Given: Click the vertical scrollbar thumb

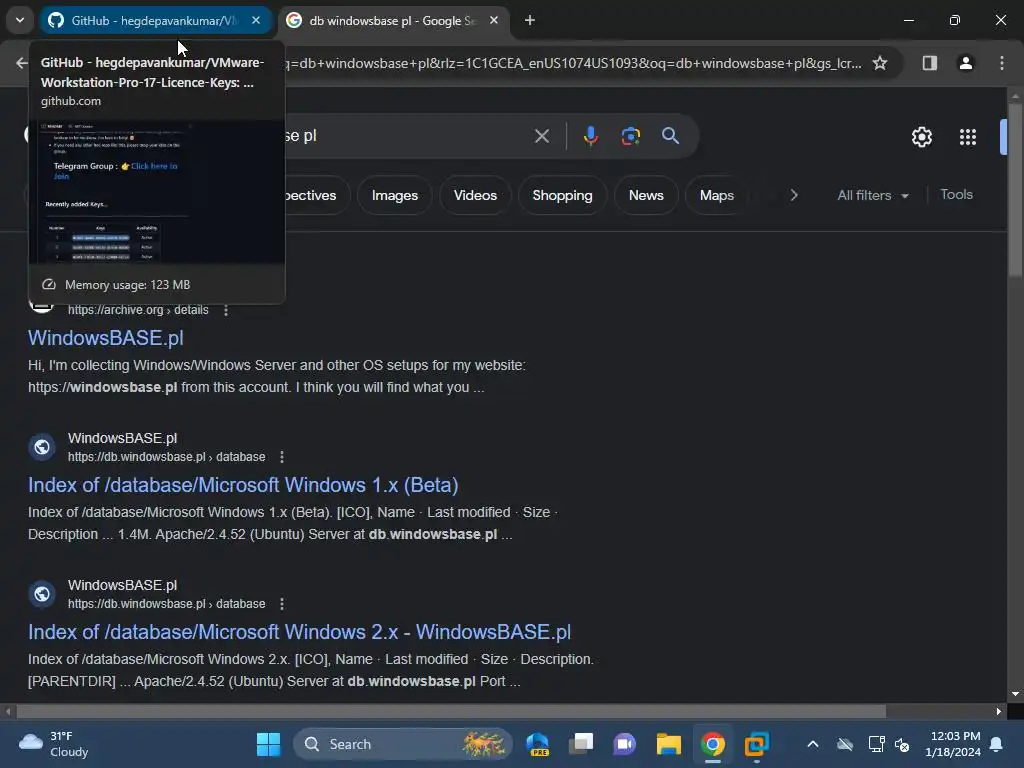Looking at the screenshot, I should [x=1015, y=189].
